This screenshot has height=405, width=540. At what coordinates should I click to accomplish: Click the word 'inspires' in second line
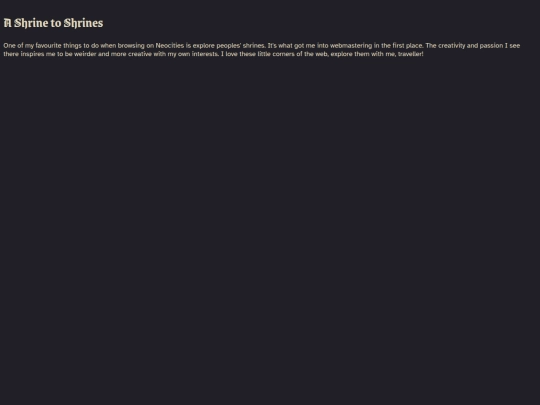(32, 54)
